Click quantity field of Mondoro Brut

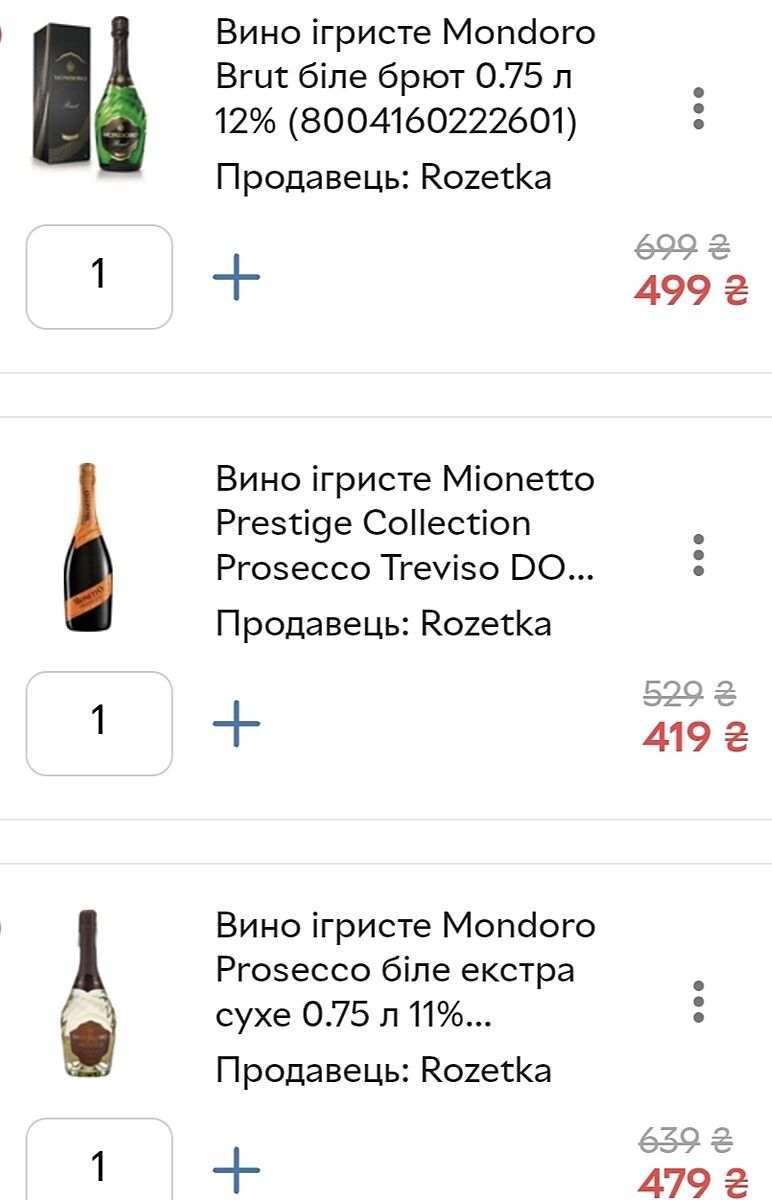[x=99, y=277]
